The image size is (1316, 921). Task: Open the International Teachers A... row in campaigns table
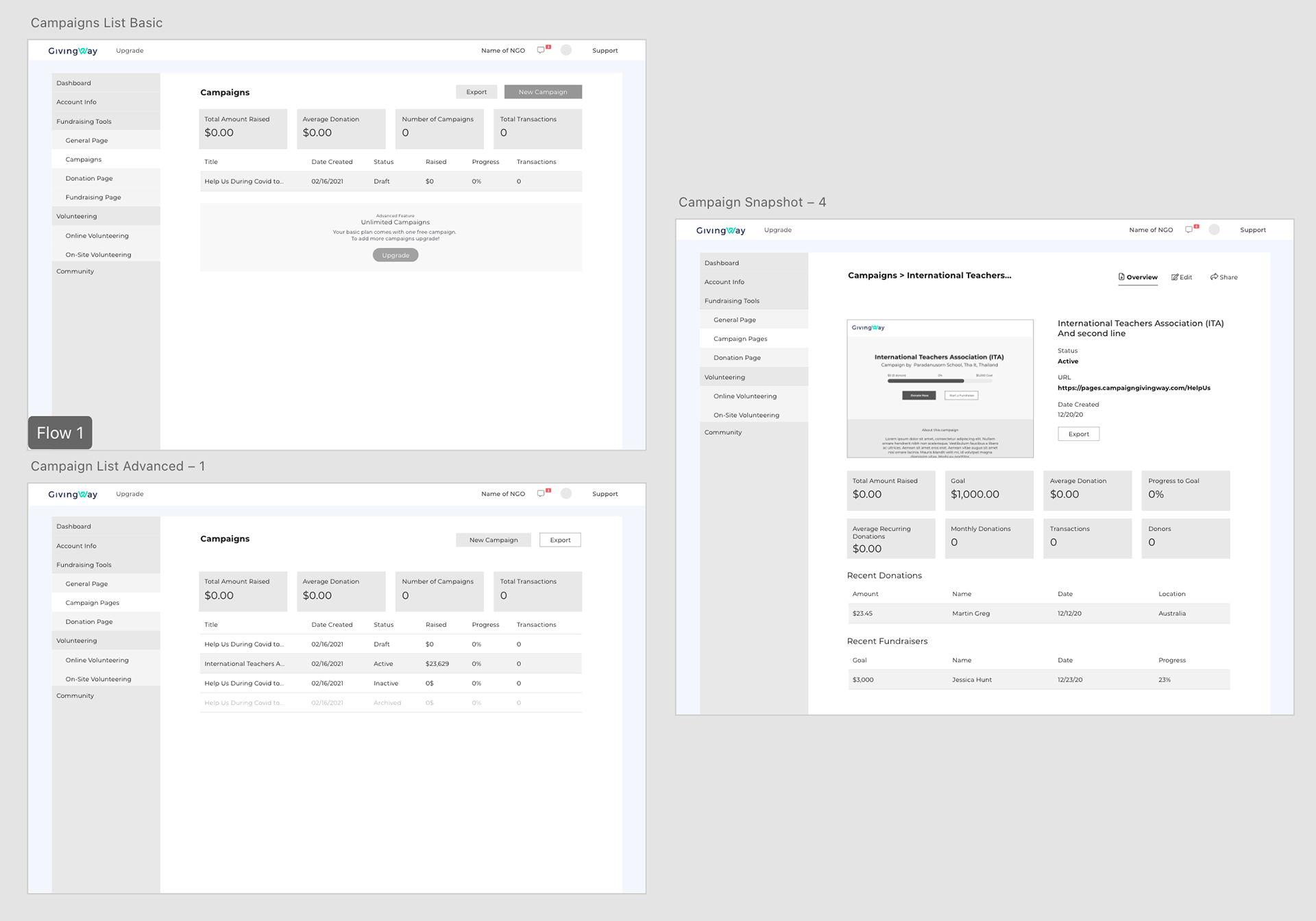tap(245, 664)
